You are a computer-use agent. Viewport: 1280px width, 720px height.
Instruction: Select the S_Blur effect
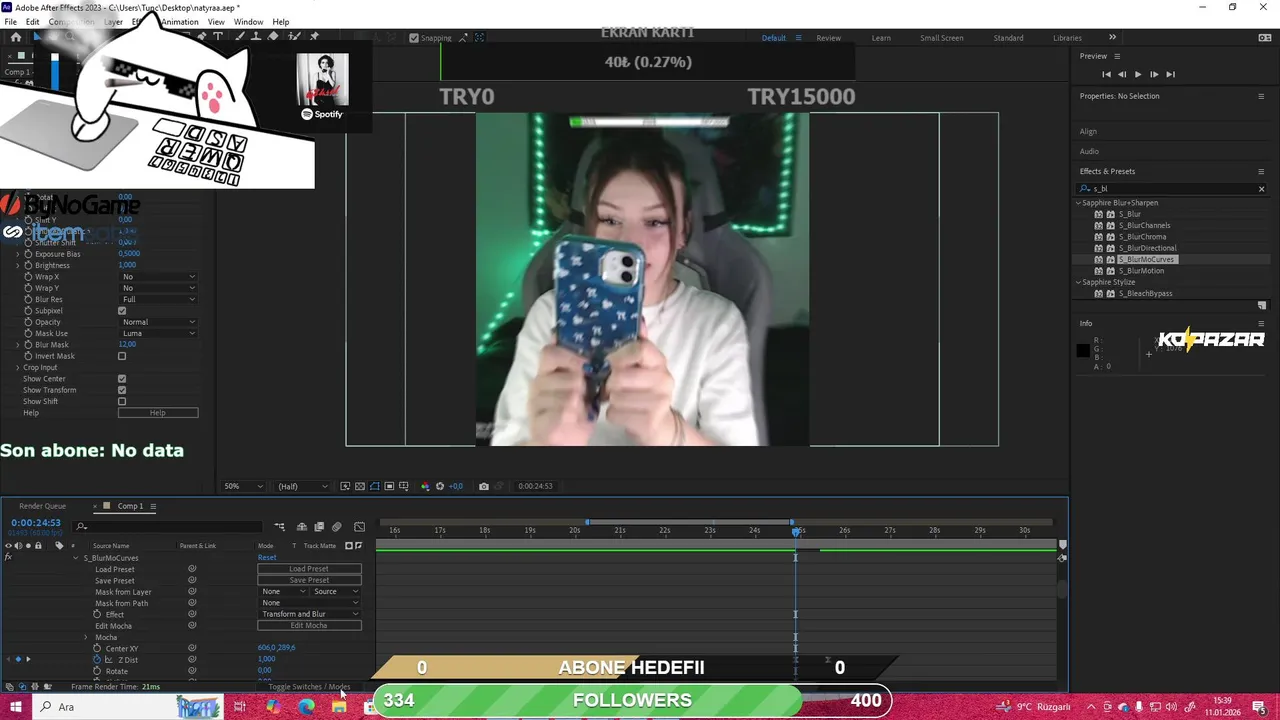[1130, 214]
